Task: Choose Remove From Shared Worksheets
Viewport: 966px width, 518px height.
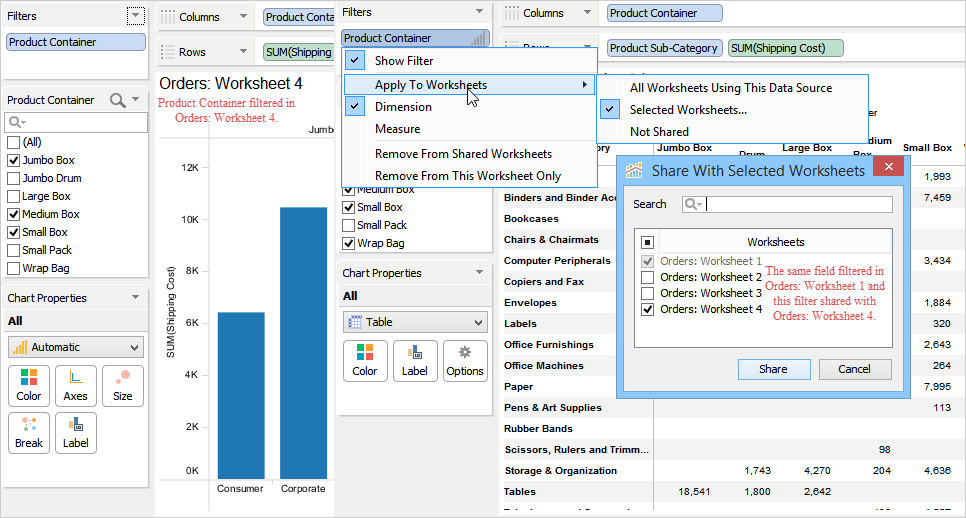Action: tap(469, 154)
